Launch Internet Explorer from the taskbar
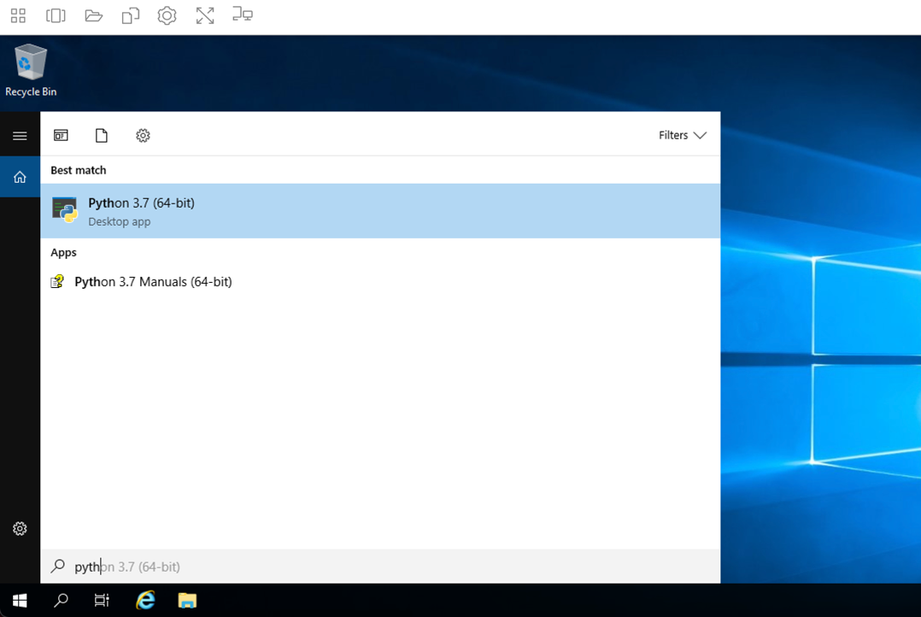The image size is (921, 617). tap(146, 600)
